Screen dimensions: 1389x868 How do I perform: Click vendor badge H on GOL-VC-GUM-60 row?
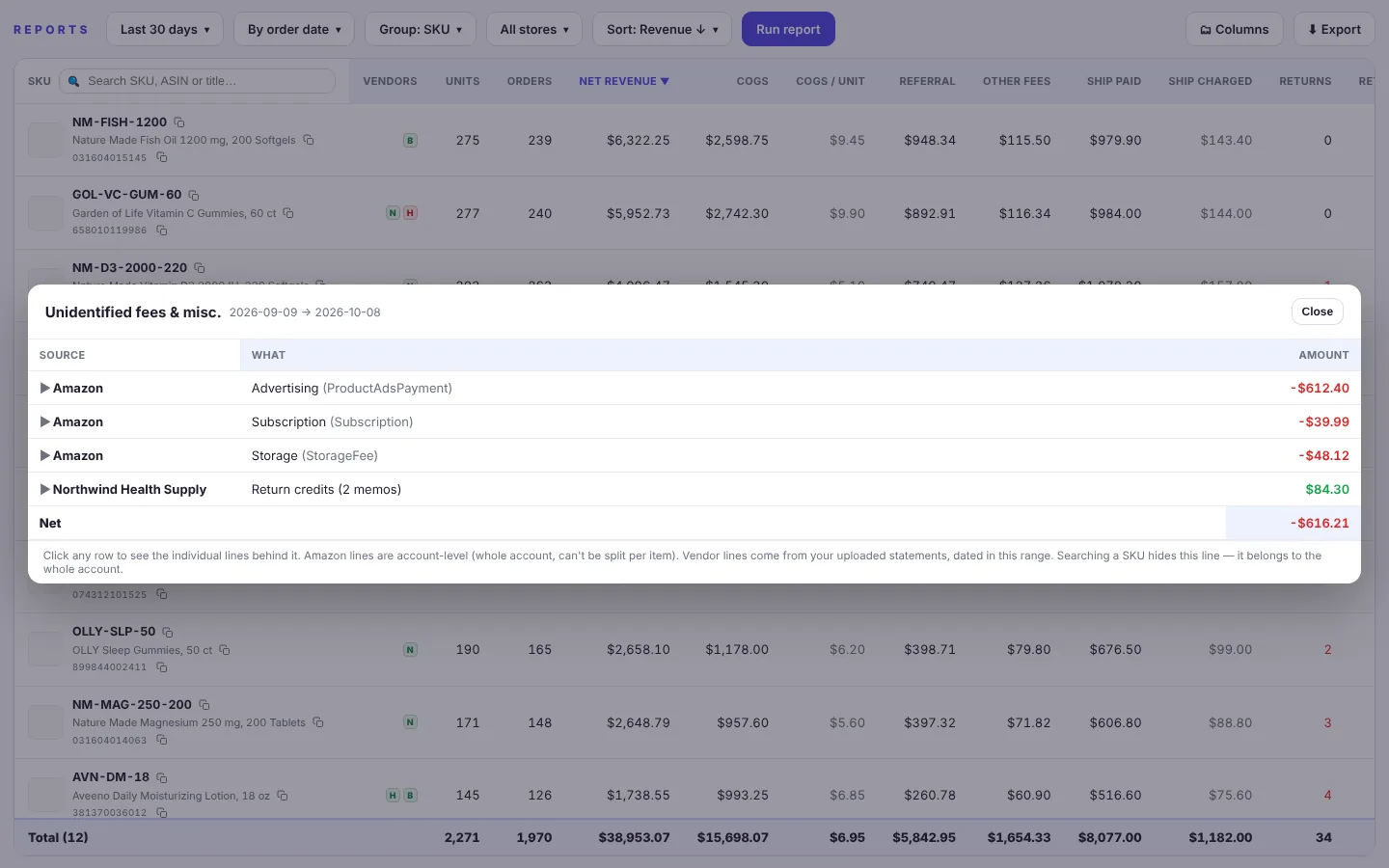[x=410, y=213]
